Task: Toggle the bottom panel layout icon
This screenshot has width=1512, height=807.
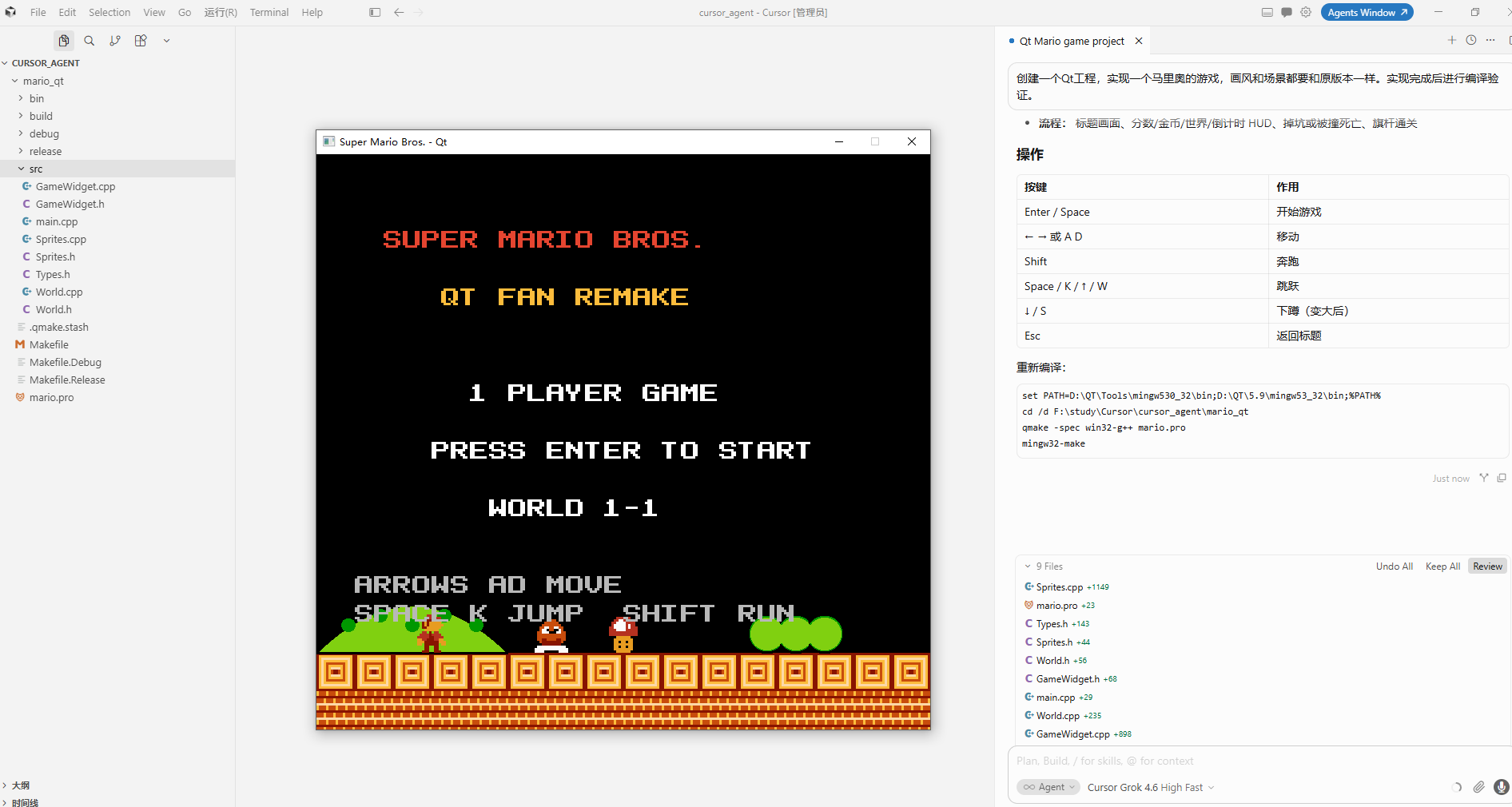Action: [1267, 12]
